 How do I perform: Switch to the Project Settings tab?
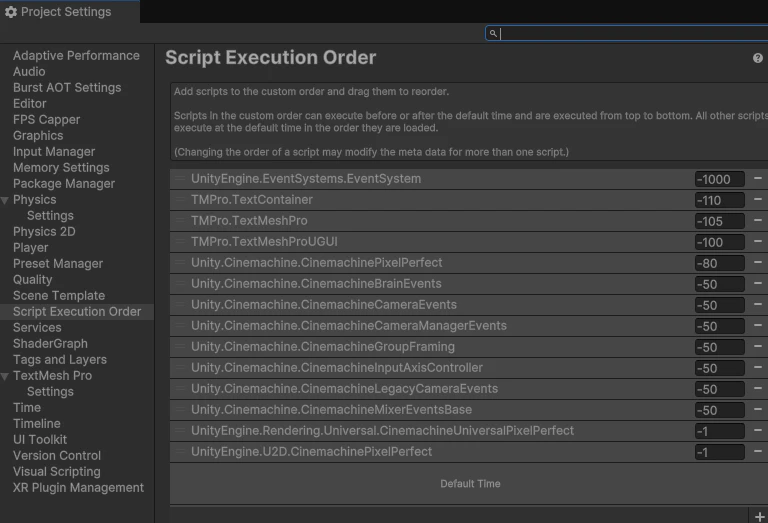(x=66, y=12)
